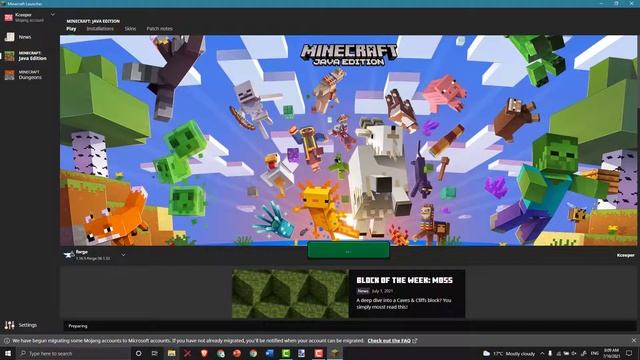Switch to the Play tab

71,29
